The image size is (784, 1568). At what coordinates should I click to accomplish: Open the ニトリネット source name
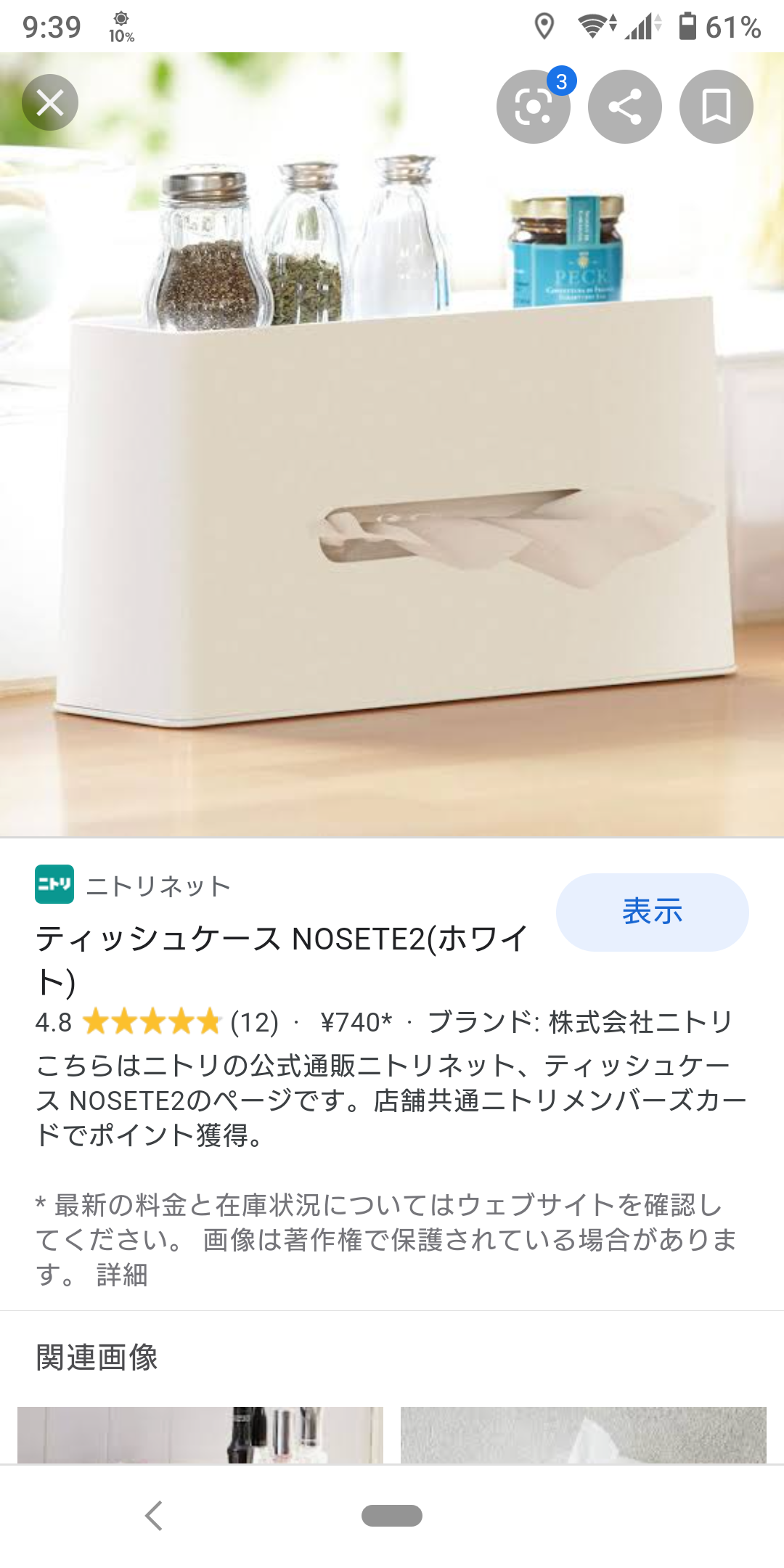coord(158,886)
